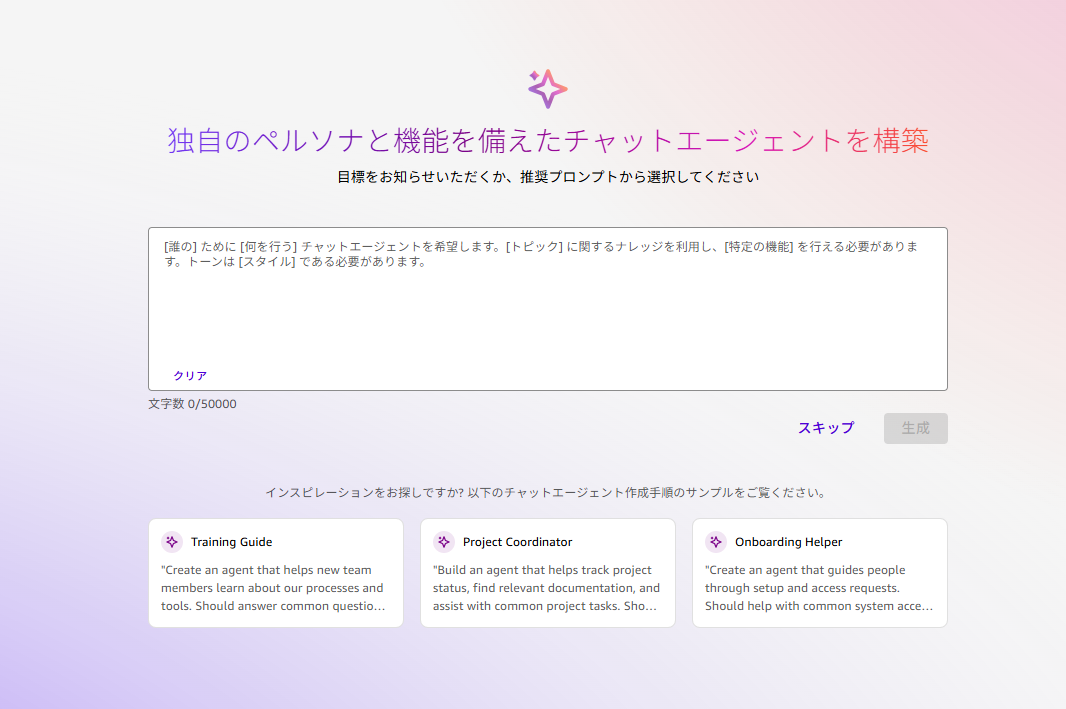
Task: Focus the empty area of the prompt box
Action: 547,320
